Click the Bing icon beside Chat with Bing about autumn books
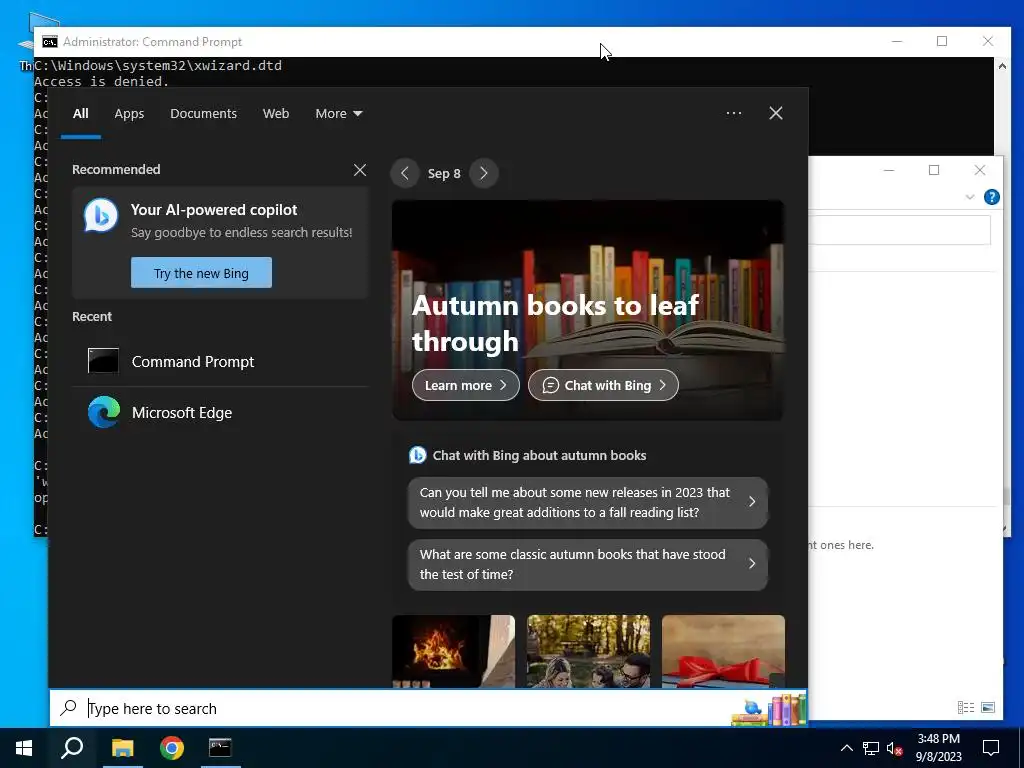 (417, 455)
